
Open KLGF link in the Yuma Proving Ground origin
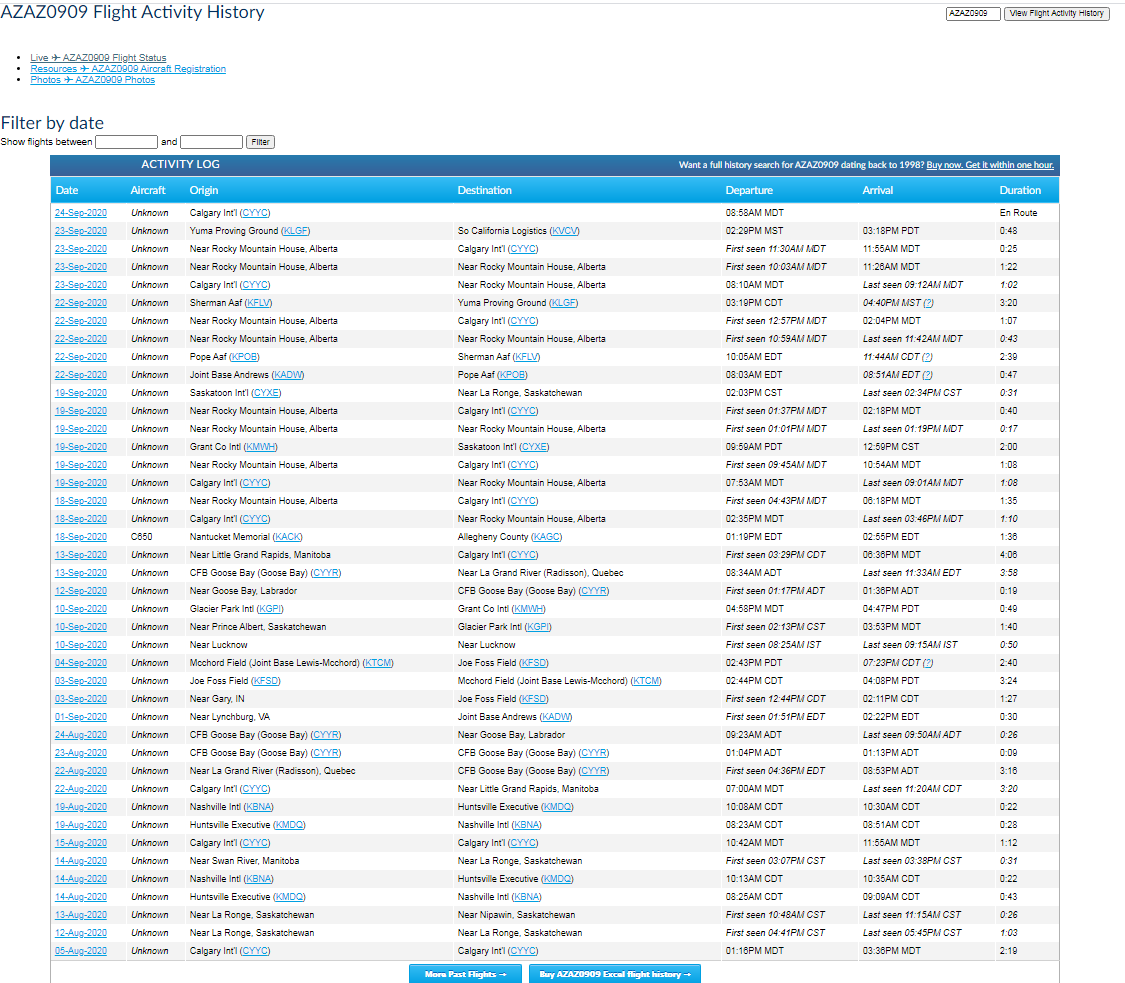296,231
